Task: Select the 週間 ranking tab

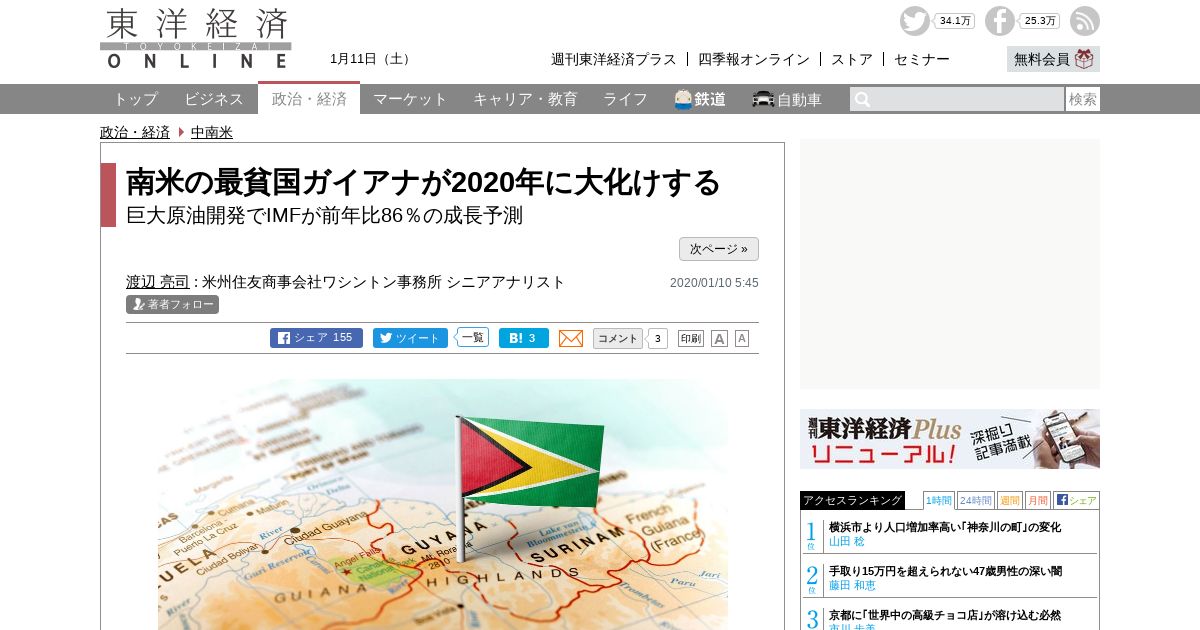Action: [x=1010, y=500]
